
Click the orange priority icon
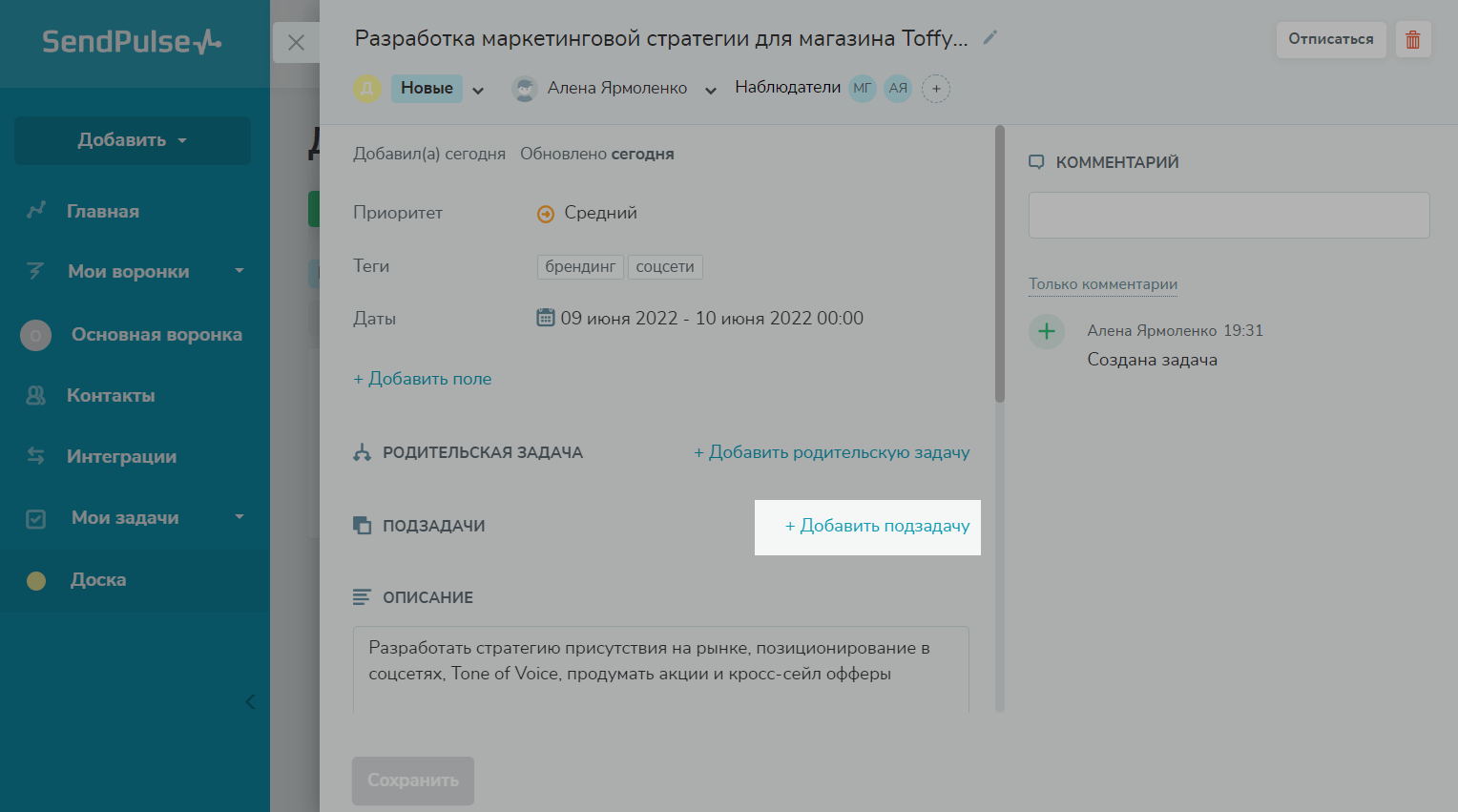(546, 214)
